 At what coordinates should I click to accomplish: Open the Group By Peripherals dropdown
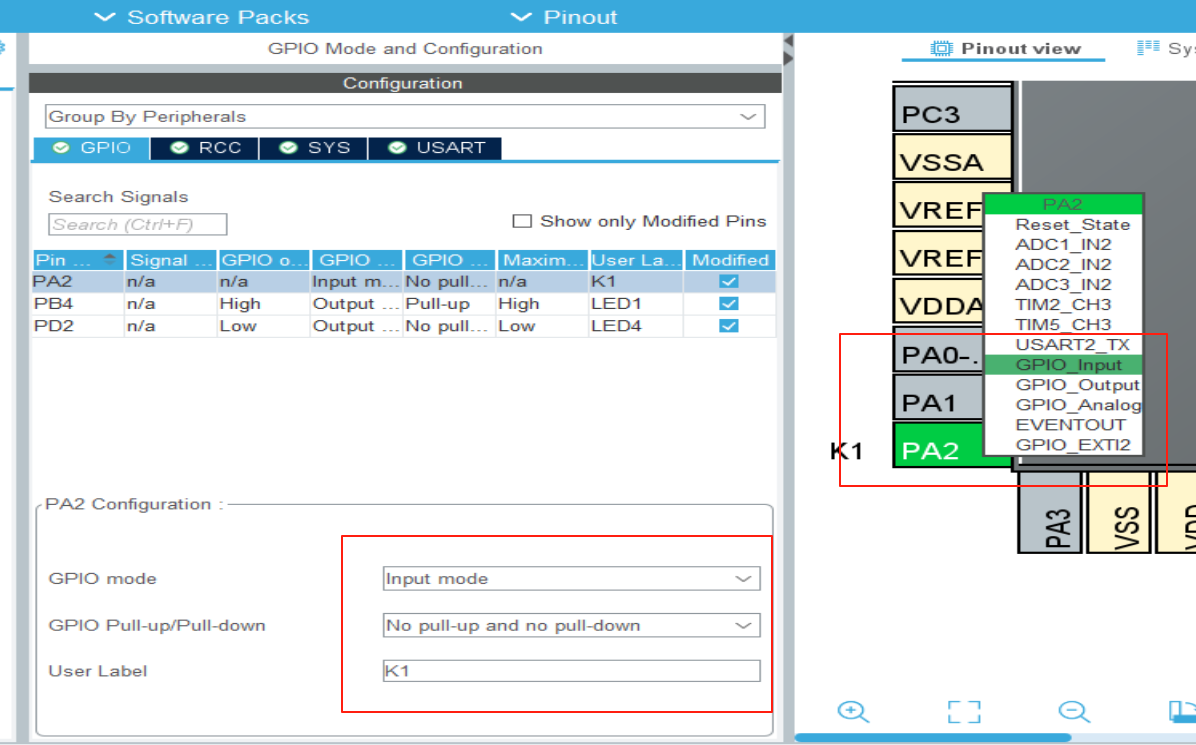pyautogui.click(x=405, y=116)
